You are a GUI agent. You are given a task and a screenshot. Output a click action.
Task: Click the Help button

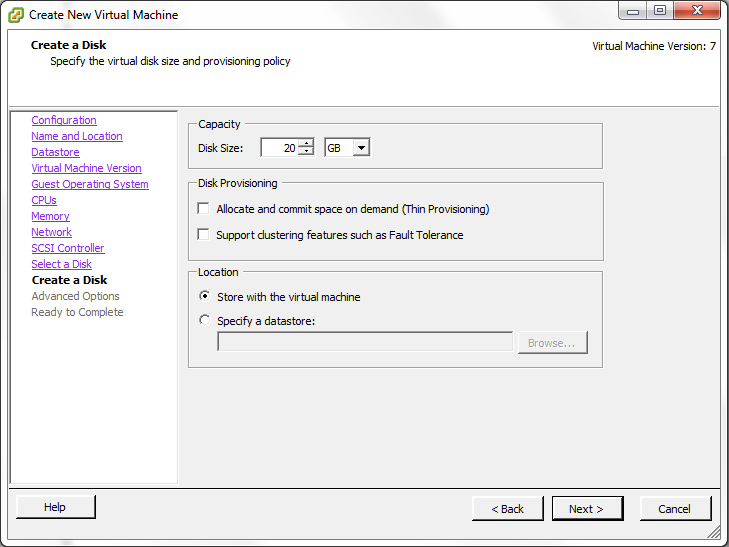pos(55,507)
